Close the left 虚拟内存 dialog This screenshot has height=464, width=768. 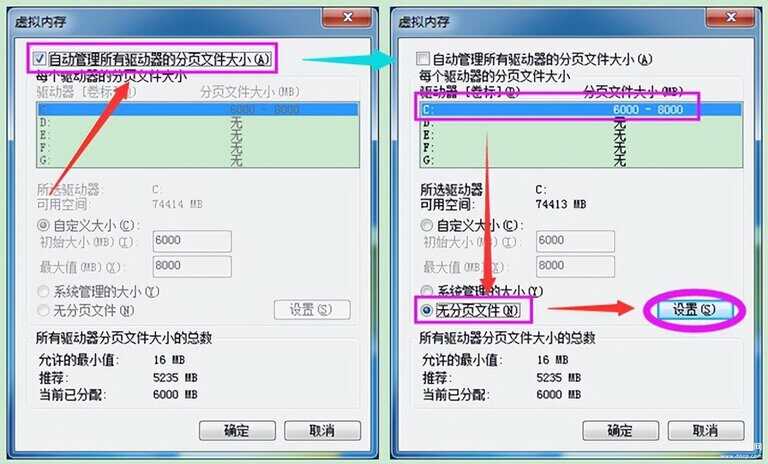(346, 18)
